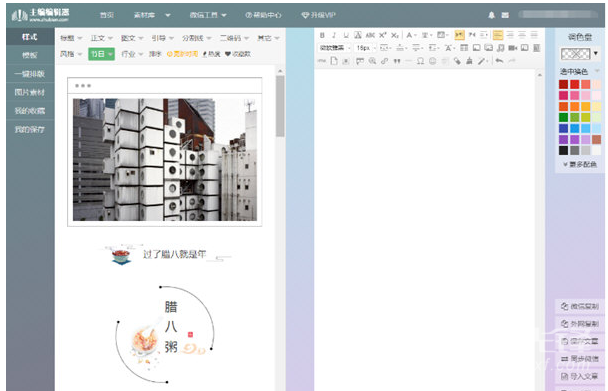
Task: Click the new blank document icon
Action: (333, 61)
